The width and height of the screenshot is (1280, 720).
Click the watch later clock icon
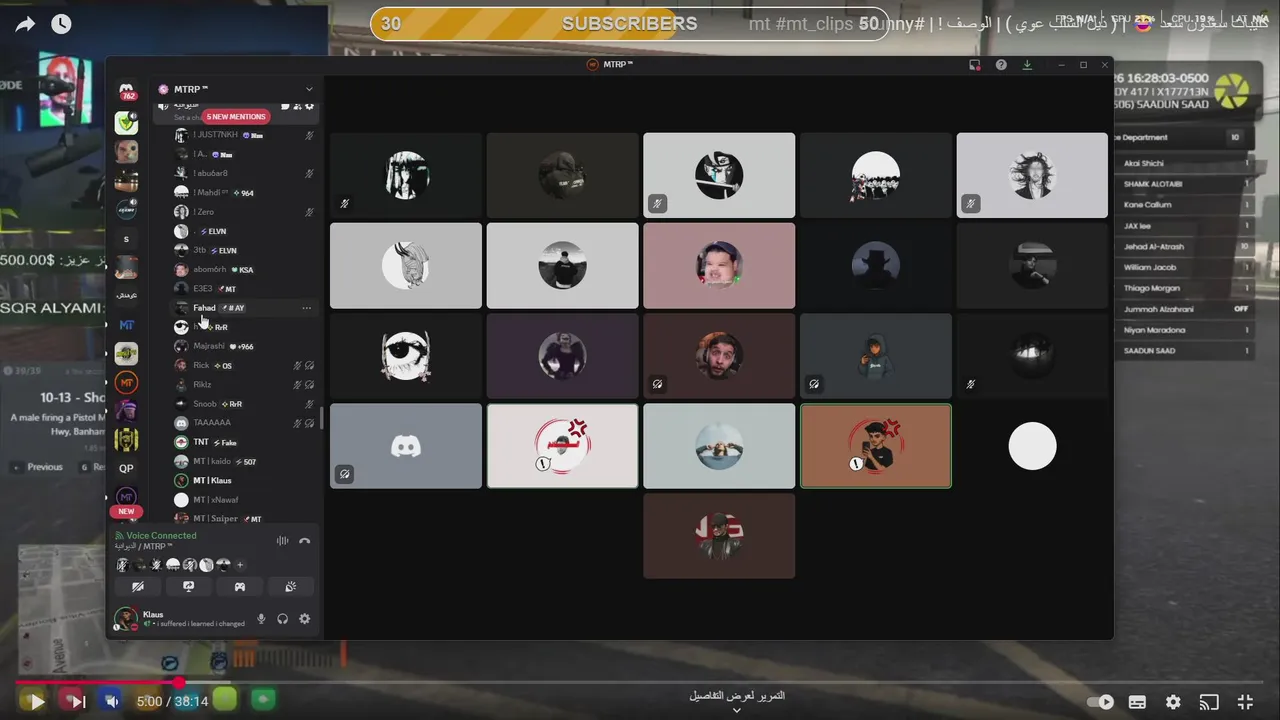tap(61, 24)
